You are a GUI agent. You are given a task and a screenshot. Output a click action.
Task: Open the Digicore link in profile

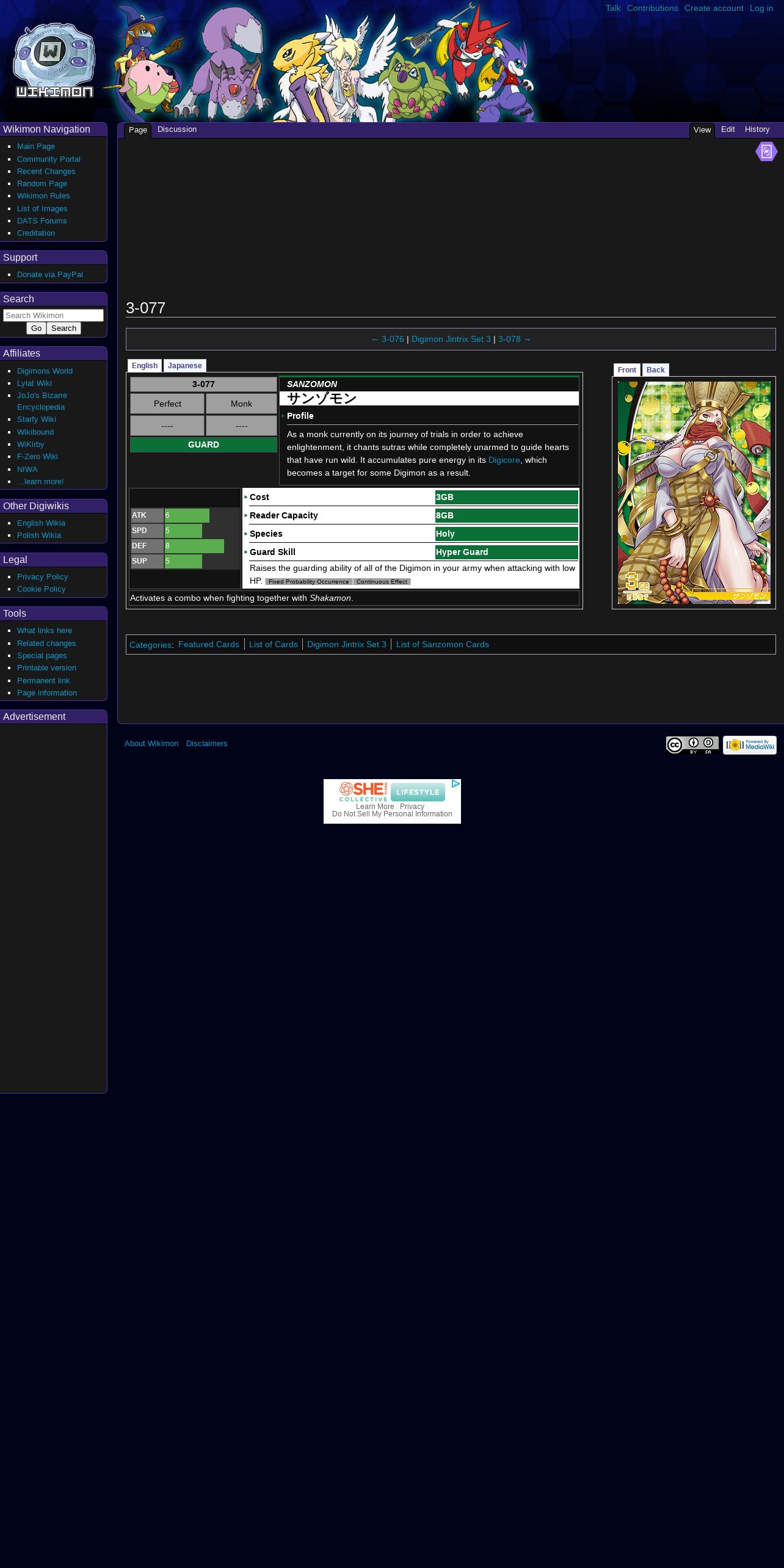coord(504,460)
